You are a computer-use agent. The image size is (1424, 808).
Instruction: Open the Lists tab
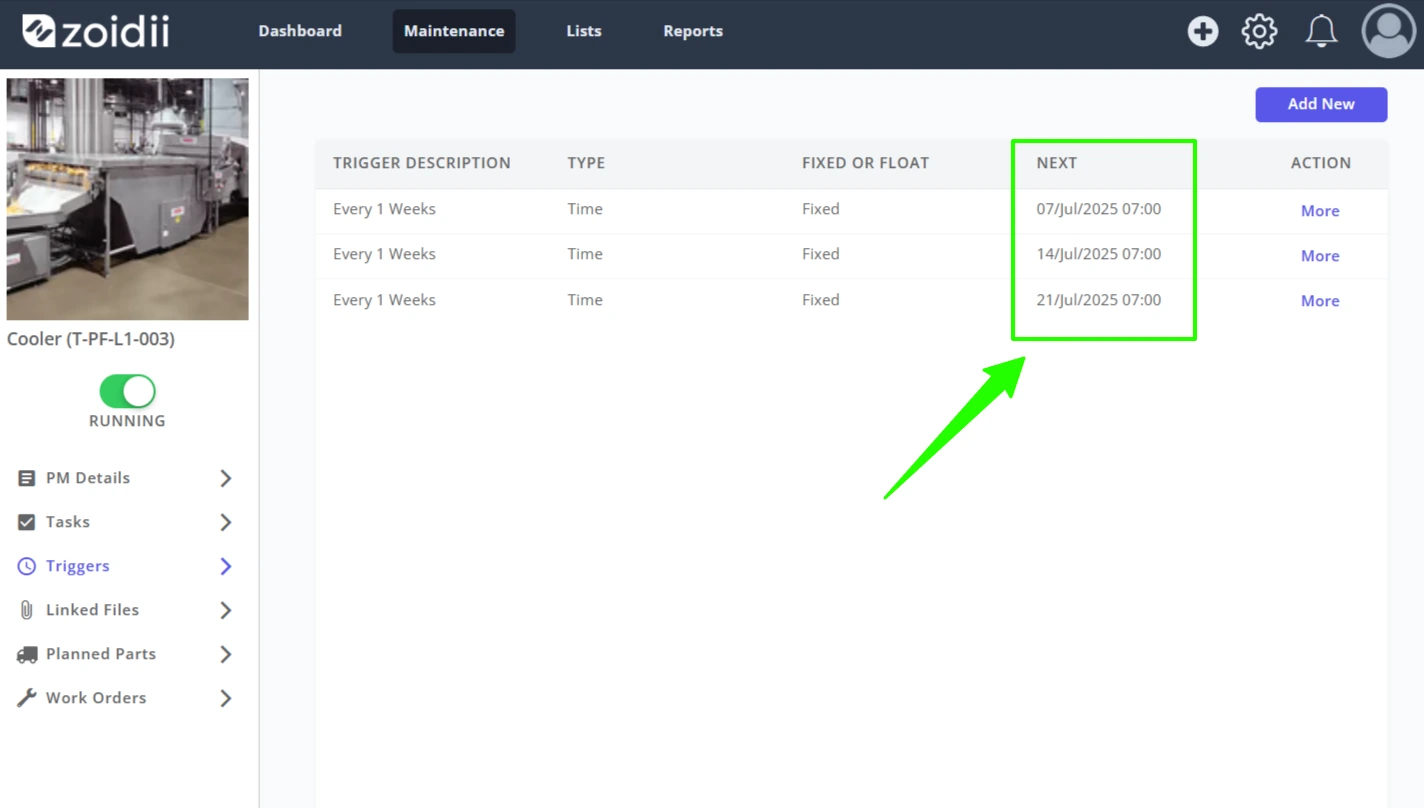584,31
